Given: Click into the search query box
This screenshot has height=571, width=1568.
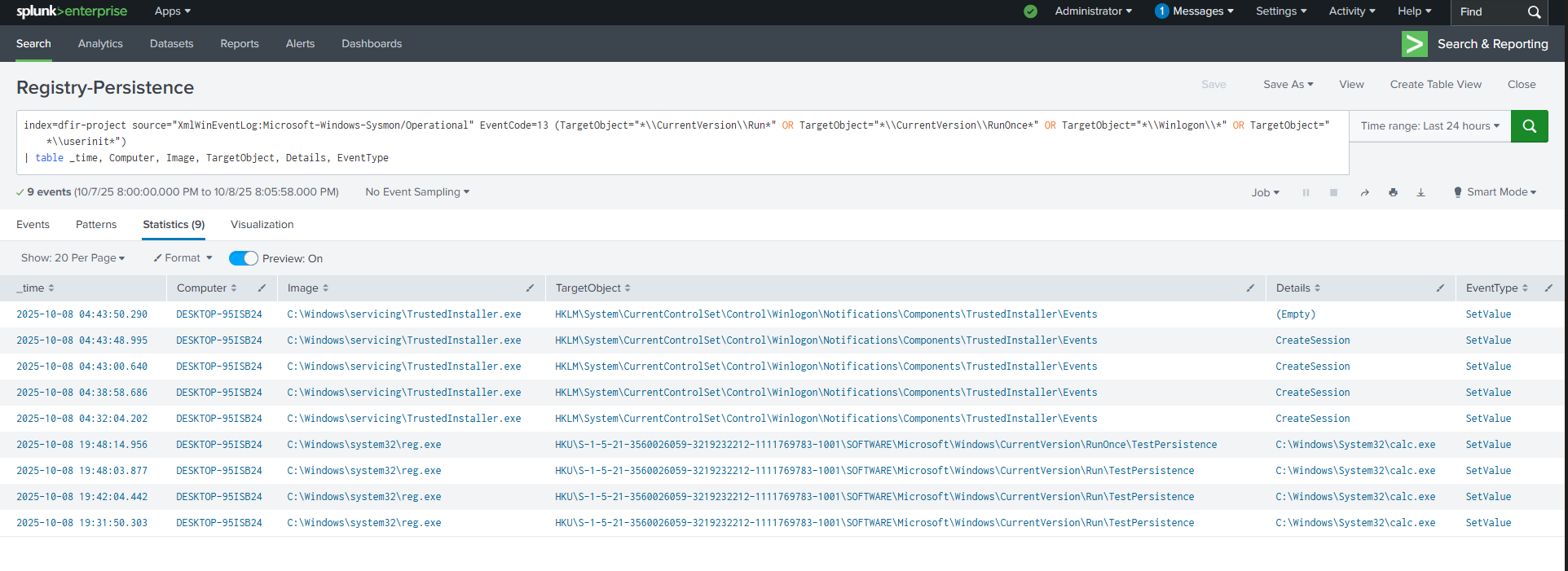Looking at the screenshot, I should click(x=682, y=143).
